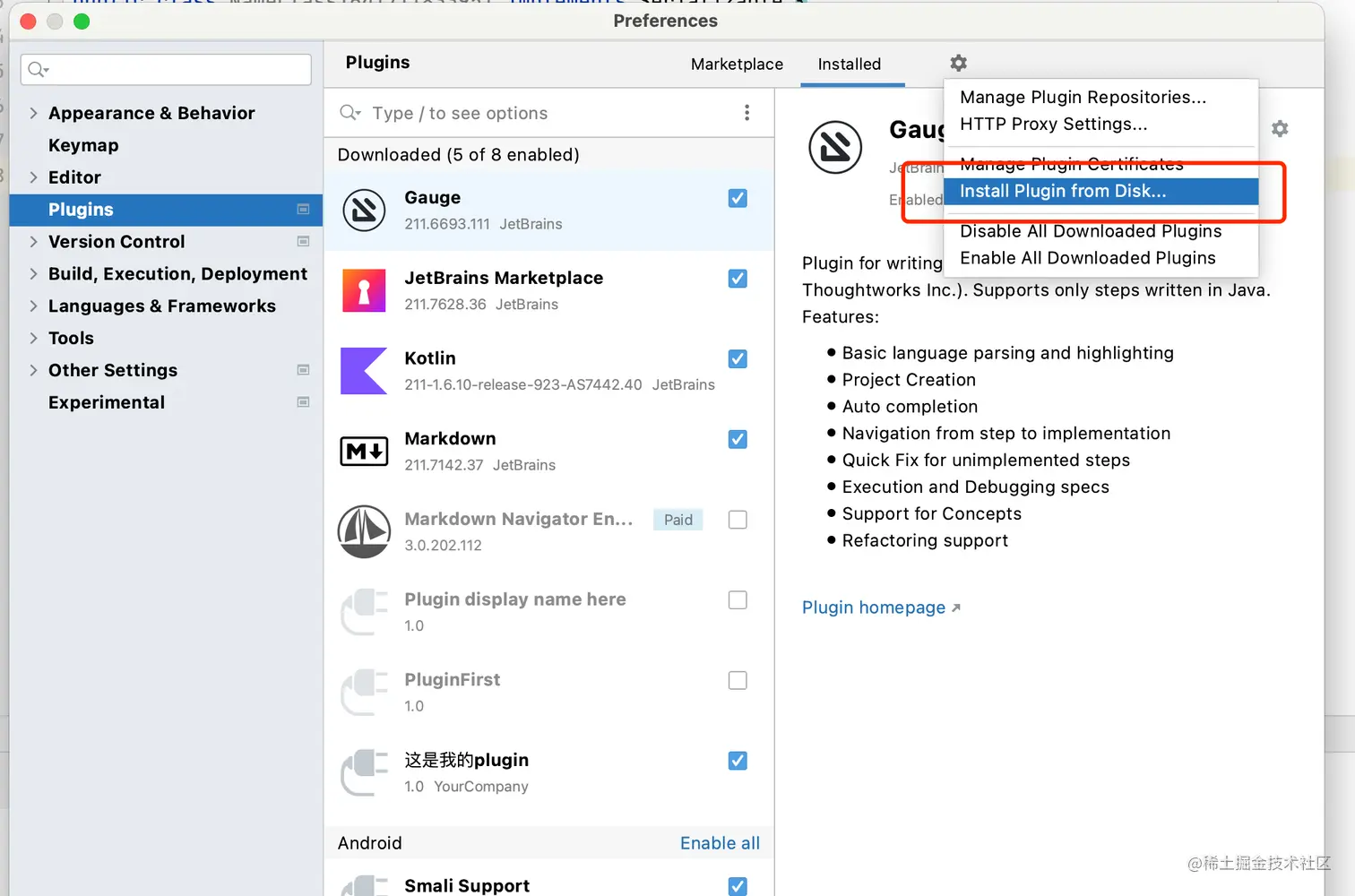Viewport: 1355px width, 896px height.
Task: Select the Installed tab
Action: [850, 65]
